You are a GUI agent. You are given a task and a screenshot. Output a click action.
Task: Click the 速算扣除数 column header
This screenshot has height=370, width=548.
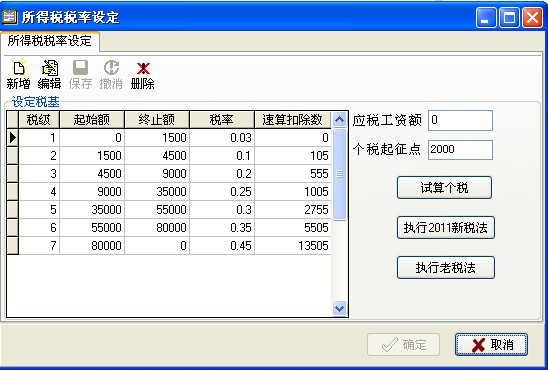[x=293, y=120]
